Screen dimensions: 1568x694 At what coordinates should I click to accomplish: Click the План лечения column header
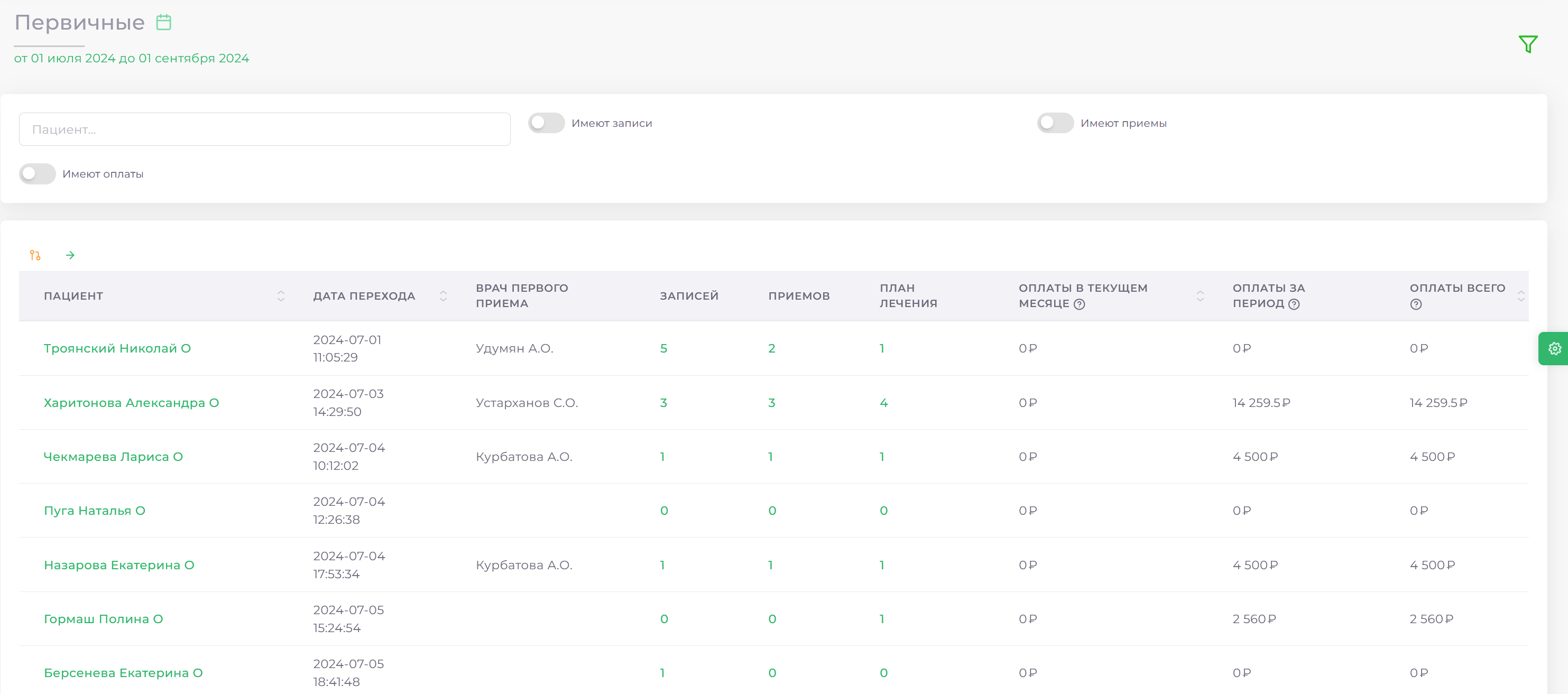coord(908,295)
